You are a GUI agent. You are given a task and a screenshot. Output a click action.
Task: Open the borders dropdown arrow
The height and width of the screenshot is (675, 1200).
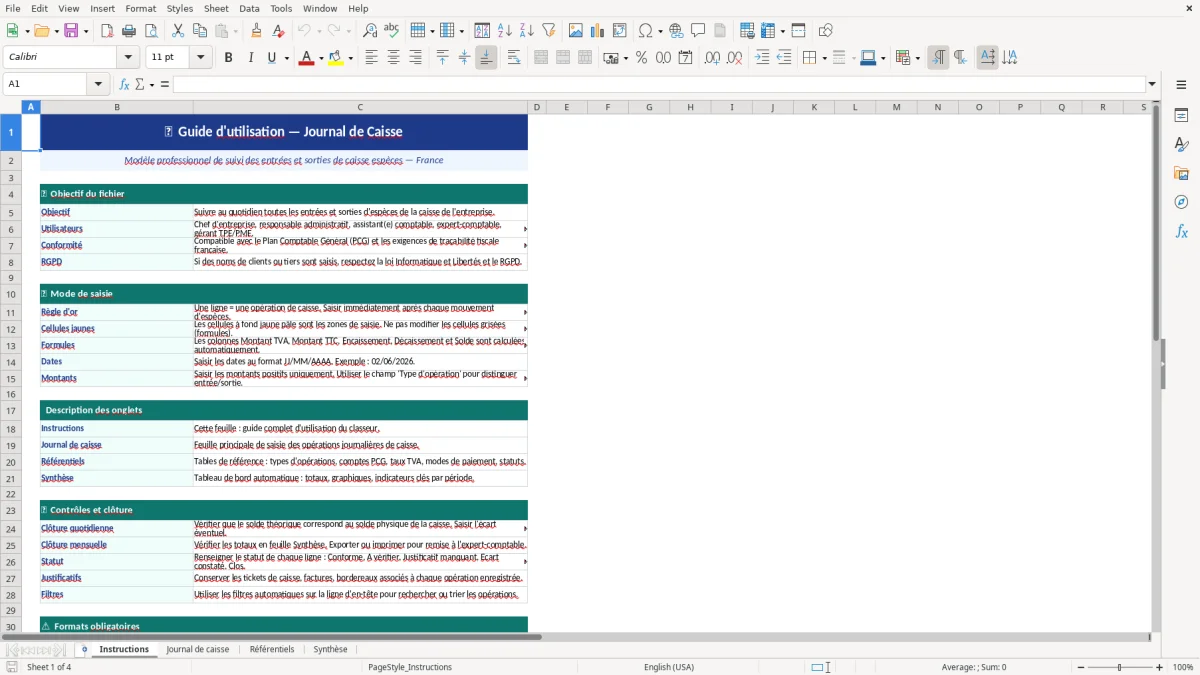click(x=823, y=58)
